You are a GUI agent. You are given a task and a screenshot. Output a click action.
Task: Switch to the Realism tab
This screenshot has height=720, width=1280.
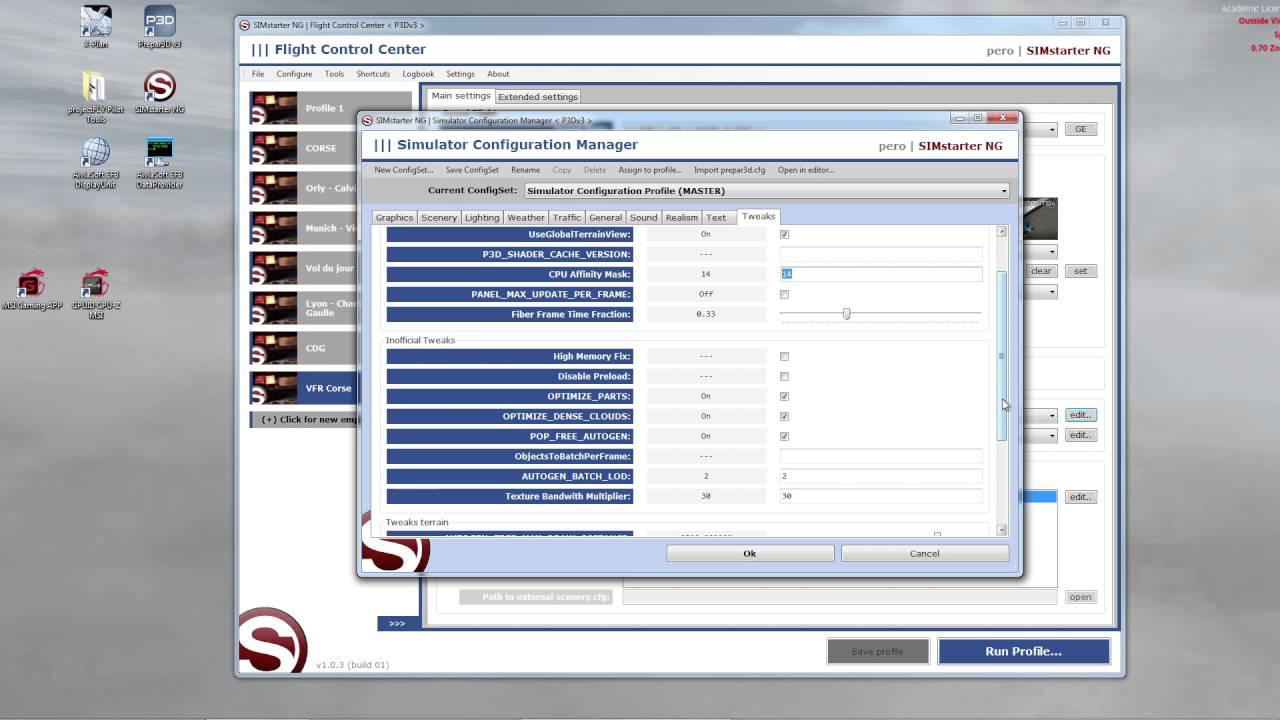pyautogui.click(x=682, y=217)
